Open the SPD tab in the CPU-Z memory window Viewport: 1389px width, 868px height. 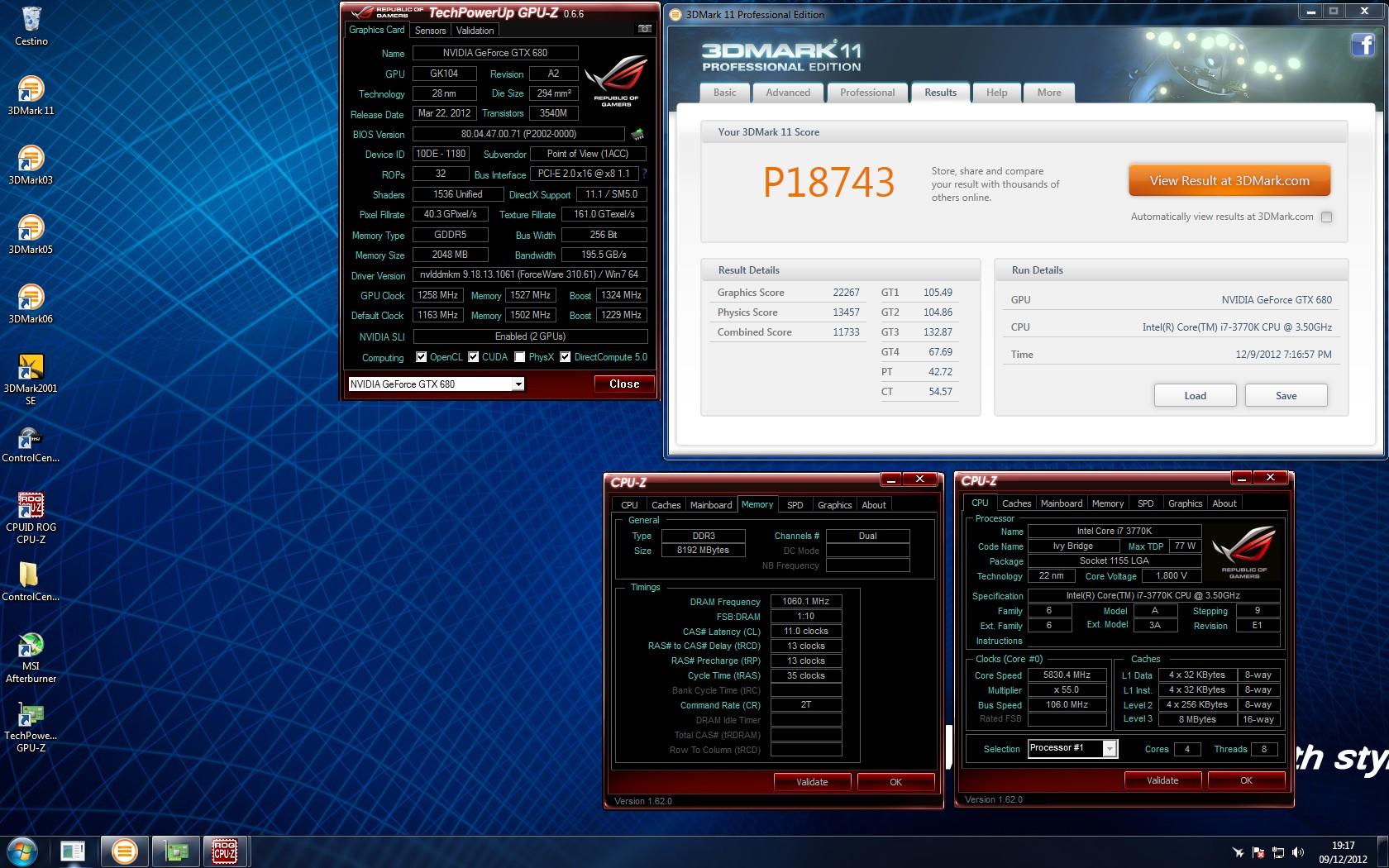pos(795,505)
